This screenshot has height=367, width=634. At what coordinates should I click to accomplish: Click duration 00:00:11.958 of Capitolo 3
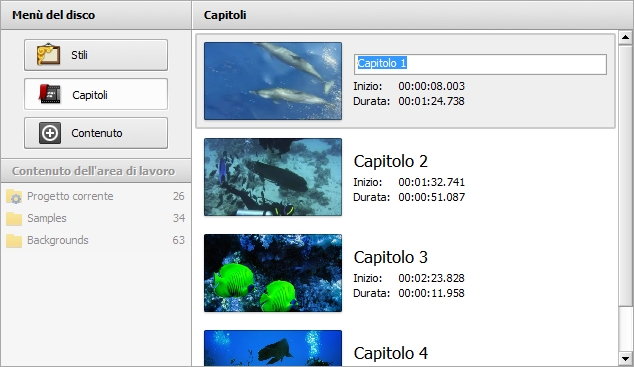pyautogui.click(x=431, y=293)
